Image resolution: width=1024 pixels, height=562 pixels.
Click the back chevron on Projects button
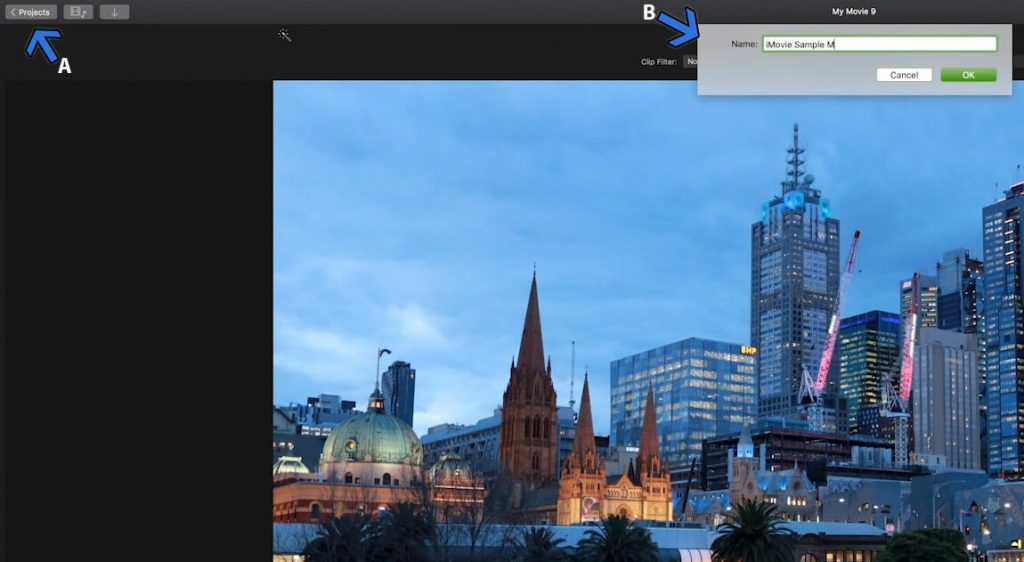pyautogui.click(x=13, y=12)
